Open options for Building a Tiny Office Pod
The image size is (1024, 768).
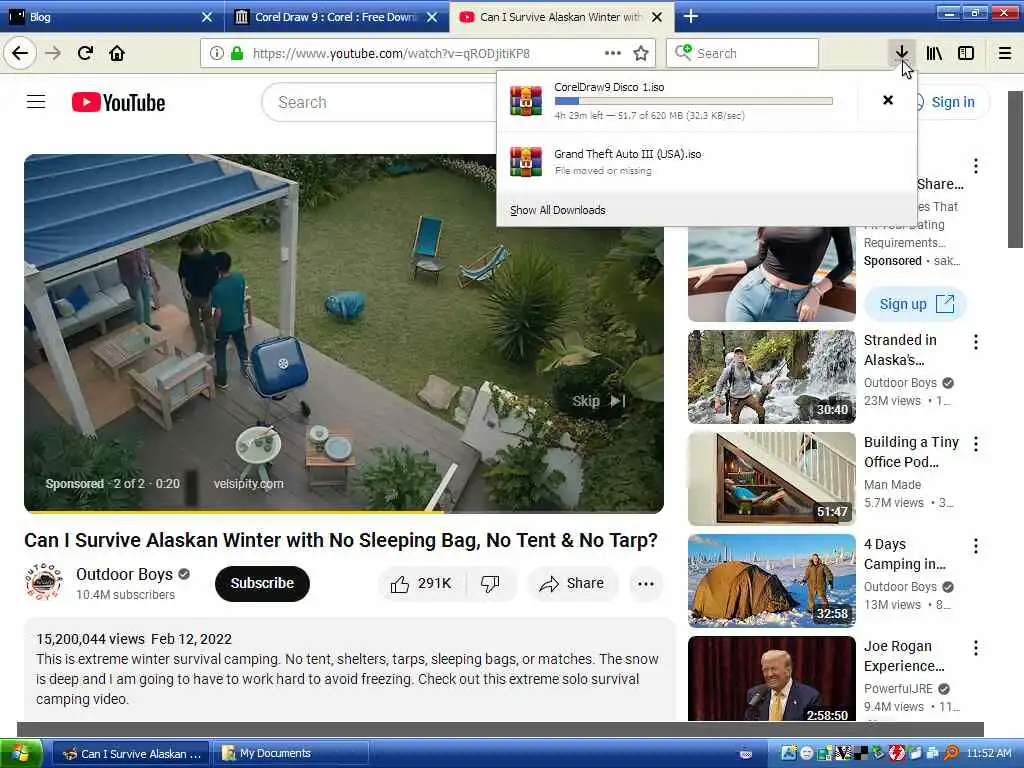tap(976, 444)
